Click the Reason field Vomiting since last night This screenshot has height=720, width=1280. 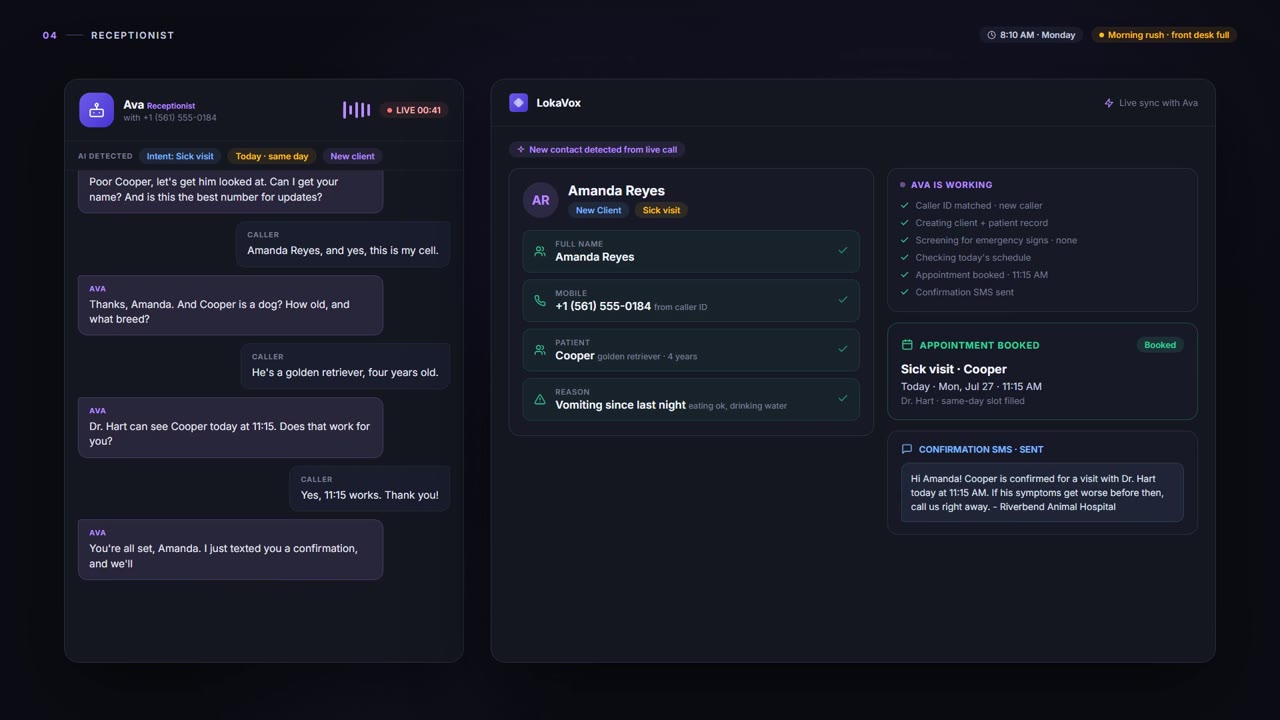tap(691, 399)
